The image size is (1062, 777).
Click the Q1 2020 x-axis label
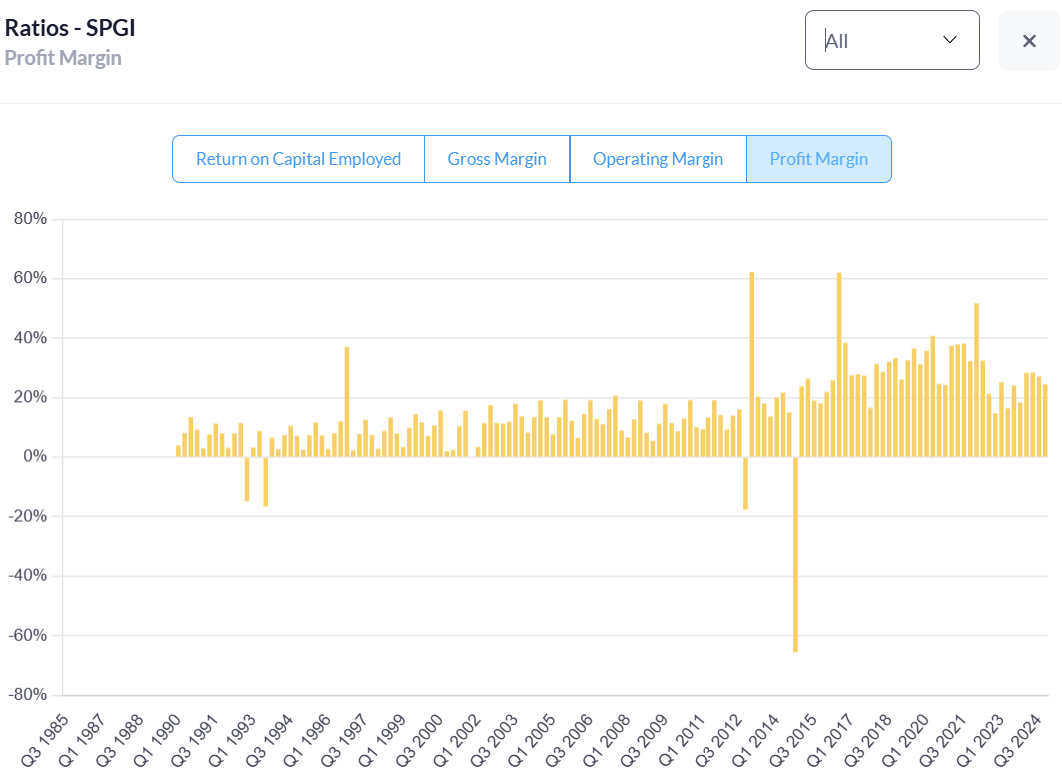pyautogui.click(x=906, y=740)
